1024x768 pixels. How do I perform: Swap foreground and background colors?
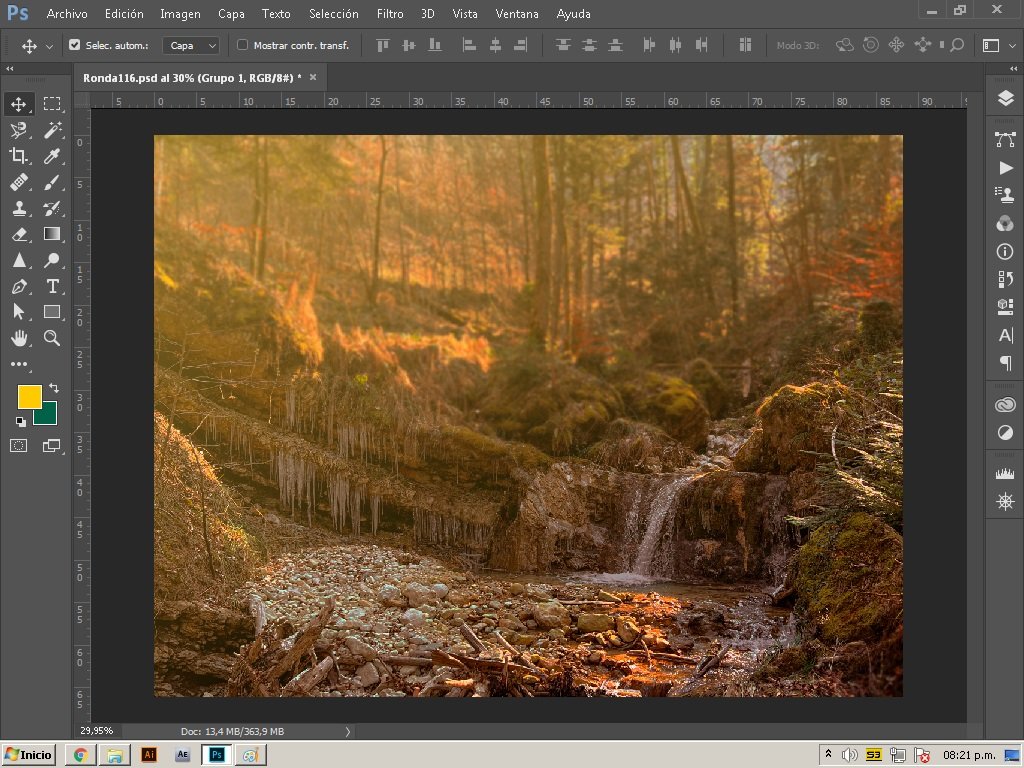(54, 388)
